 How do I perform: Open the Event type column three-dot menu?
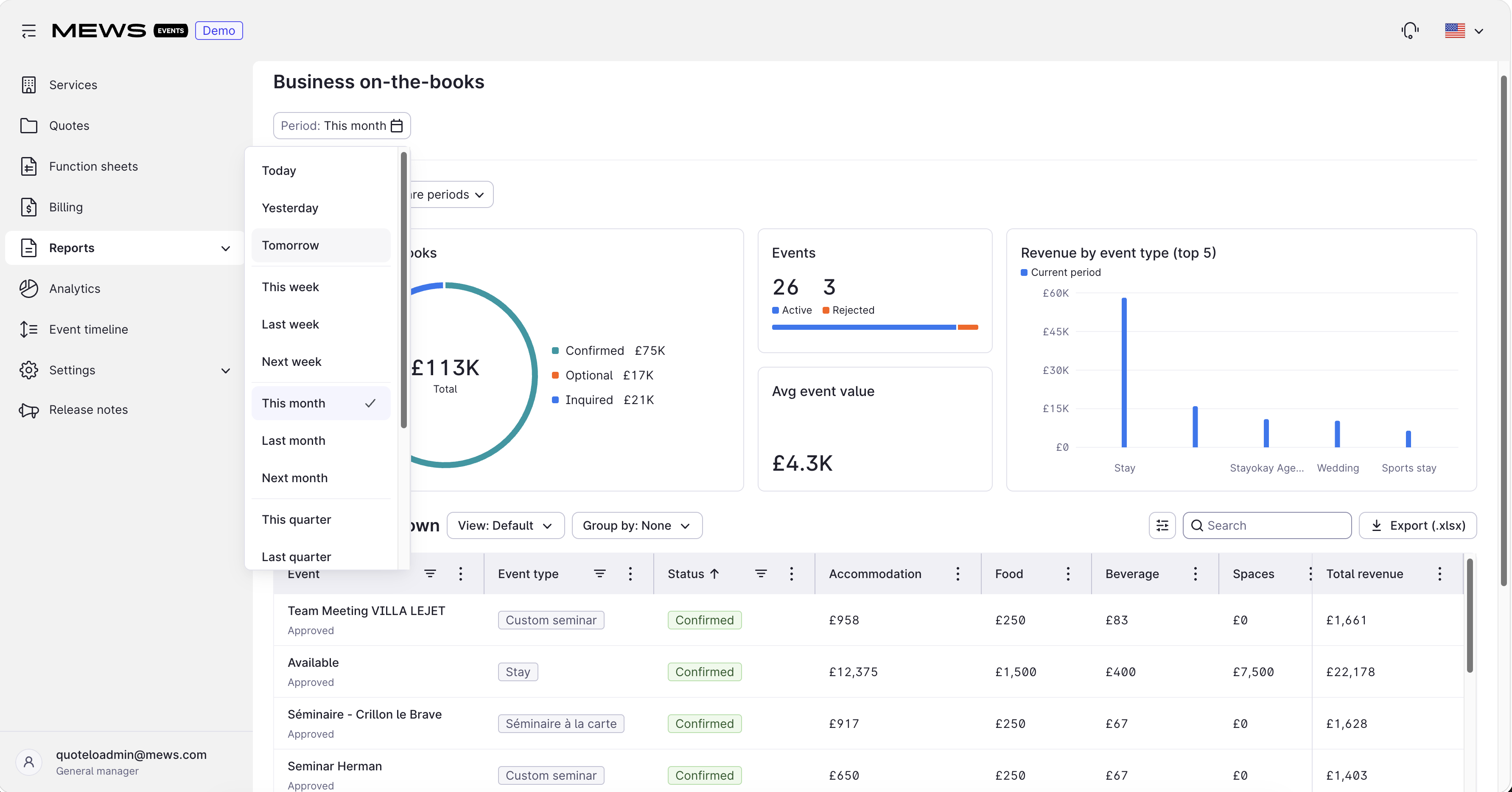pyautogui.click(x=630, y=573)
